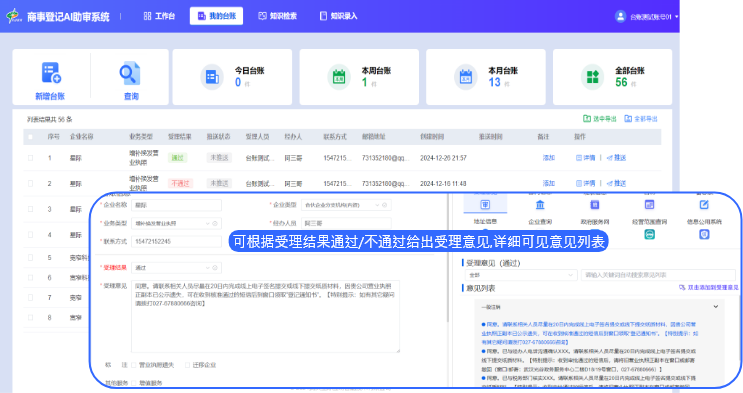Tick the 营业执照遗失 checkbox

pyautogui.click(x=134, y=365)
